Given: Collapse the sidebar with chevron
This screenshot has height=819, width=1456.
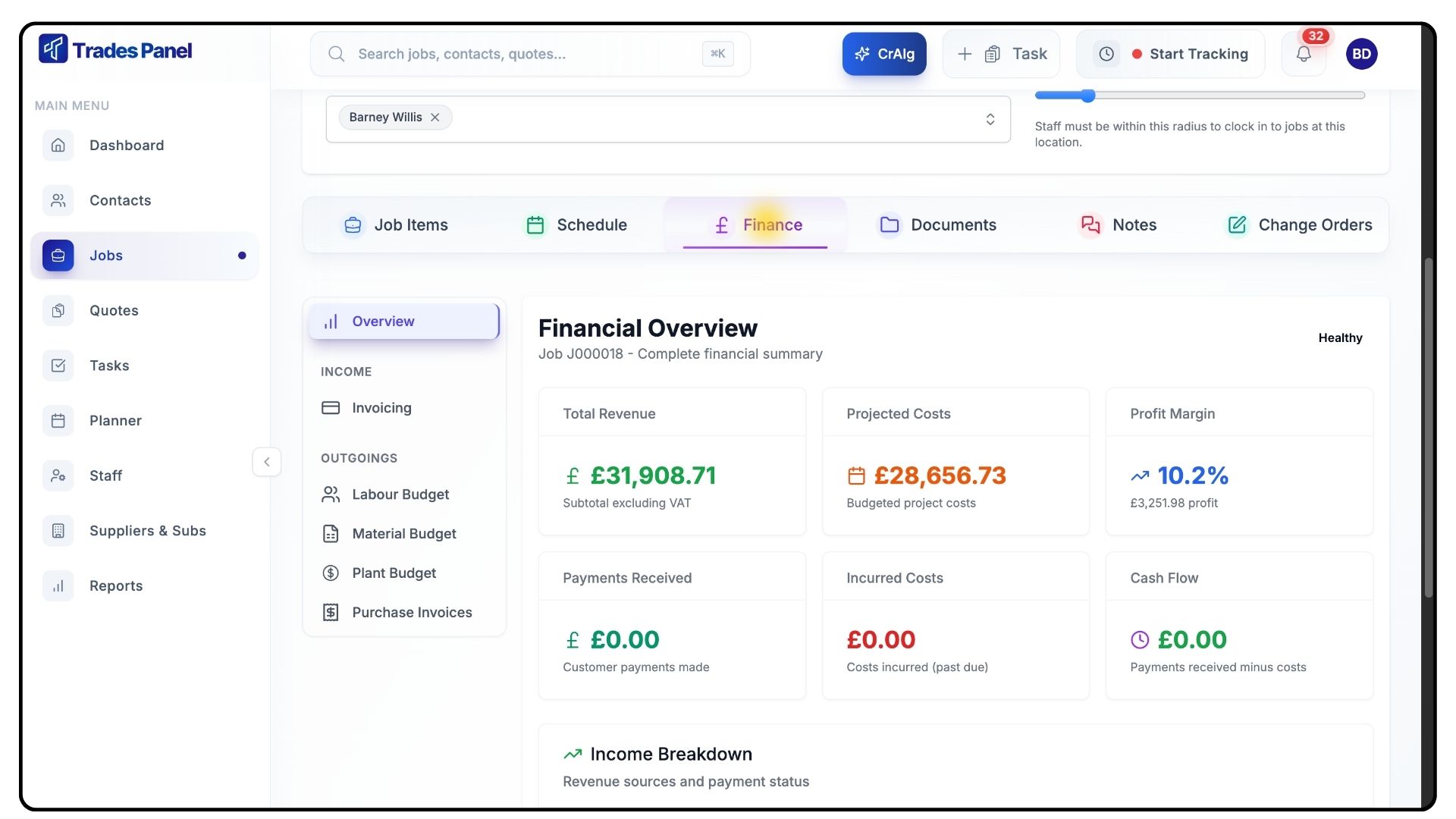Looking at the screenshot, I should coord(266,462).
